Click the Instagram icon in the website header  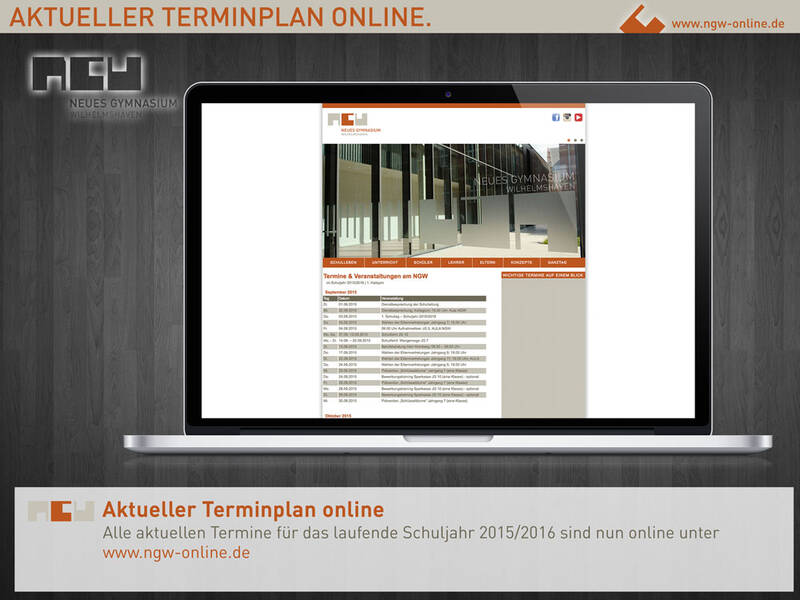(x=567, y=117)
